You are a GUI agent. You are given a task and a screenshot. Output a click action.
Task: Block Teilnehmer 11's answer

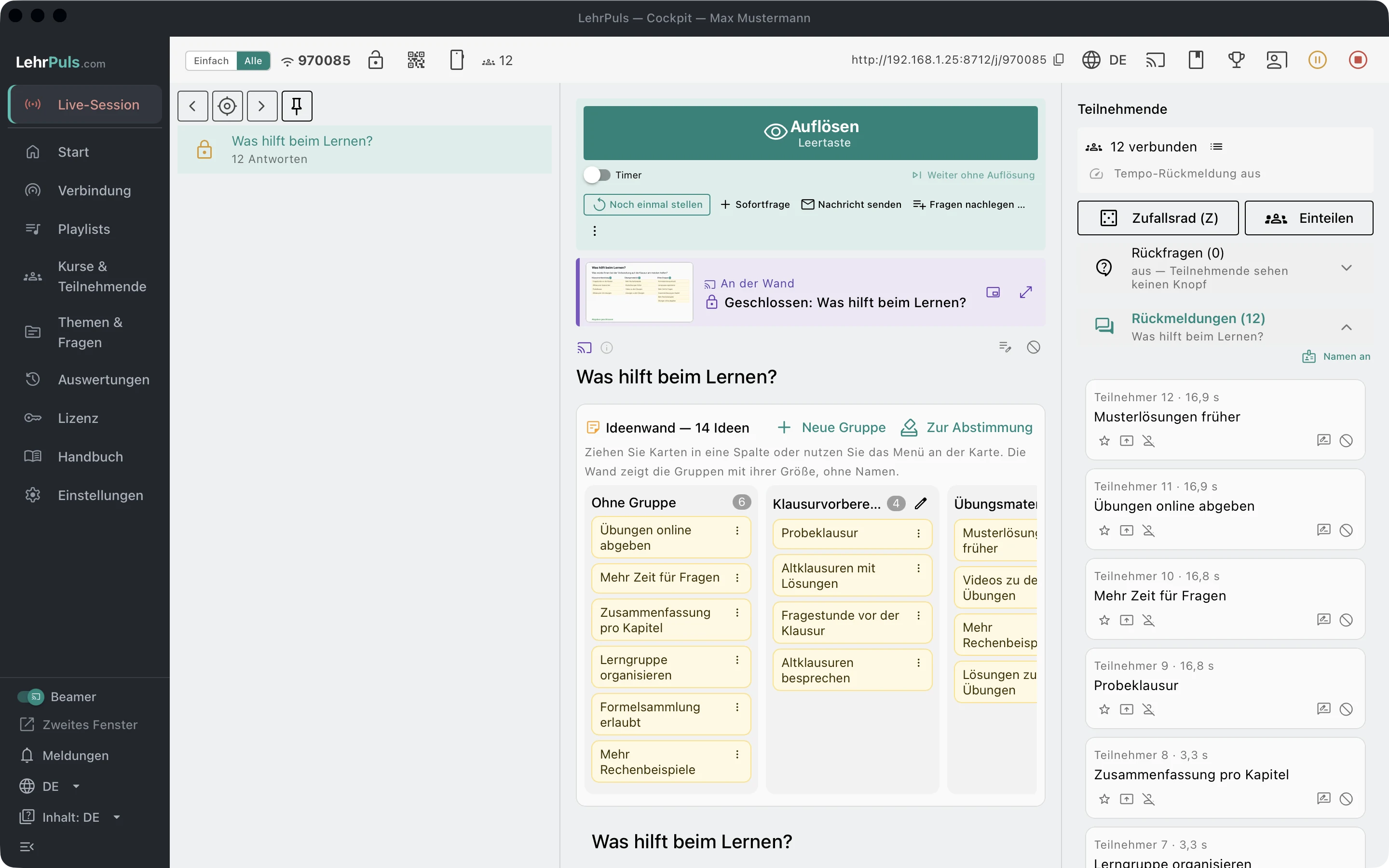tap(1346, 530)
